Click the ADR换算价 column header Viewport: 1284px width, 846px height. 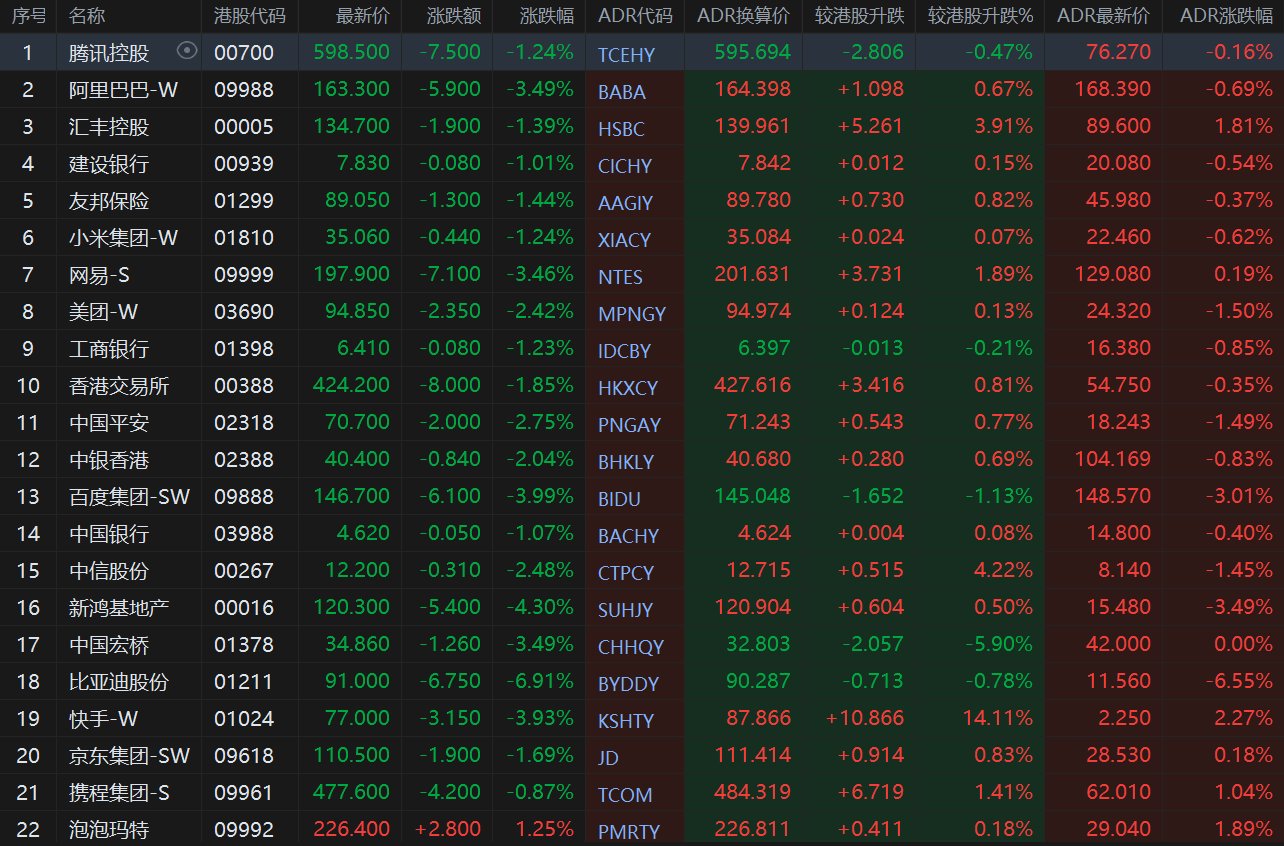coord(743,16)
